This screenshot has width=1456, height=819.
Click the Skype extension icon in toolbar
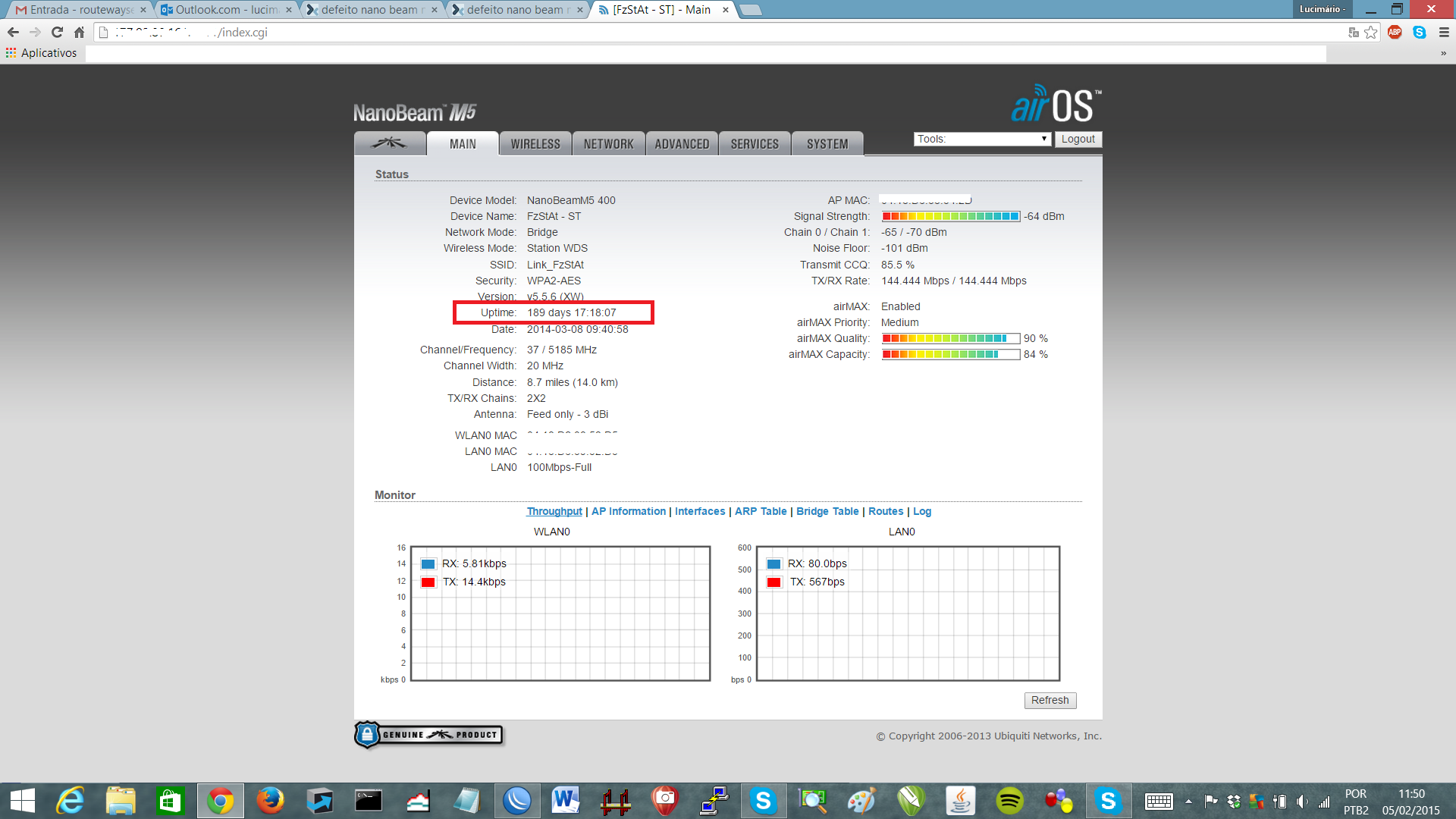pos(1420,32)
